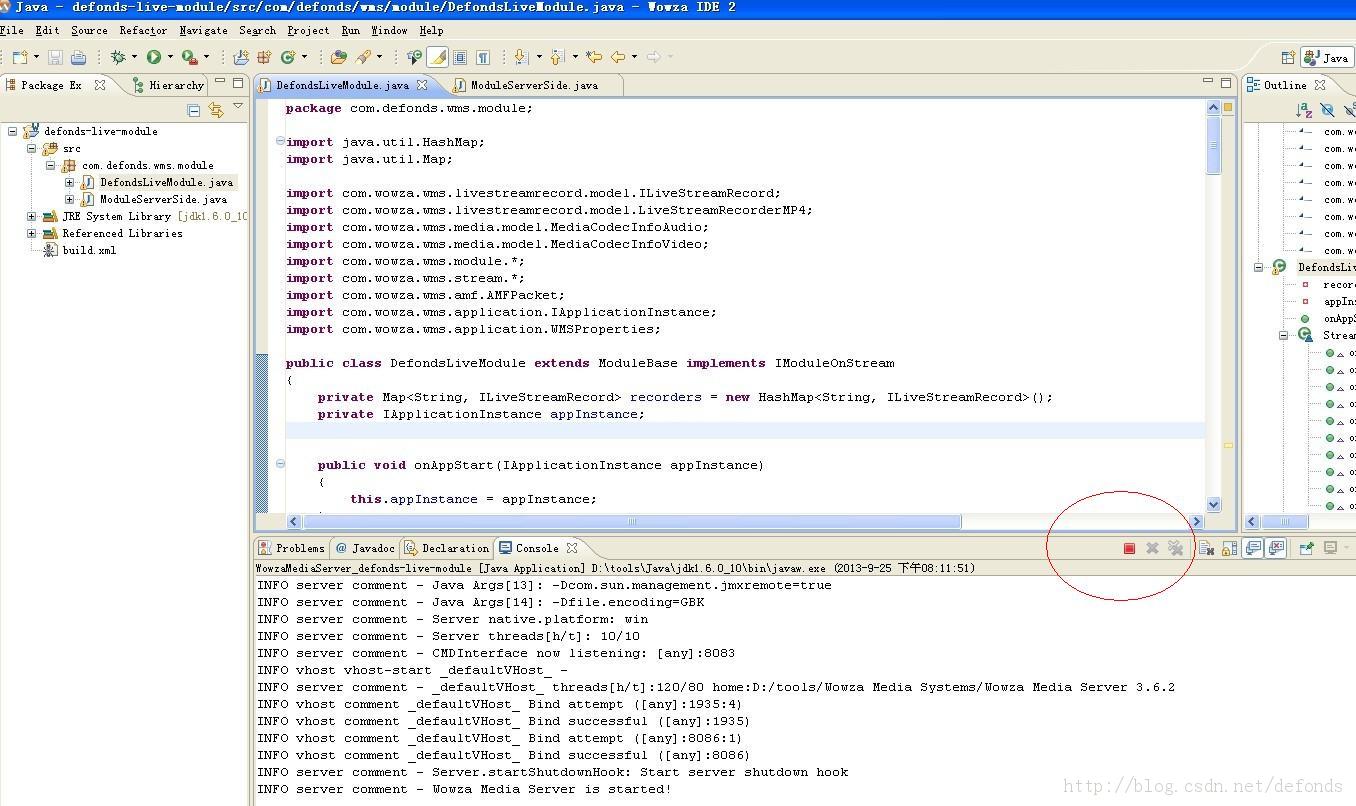Click the red Terminate button in Console
This screenshot has width=1356, height=806.
(1129, 548)
